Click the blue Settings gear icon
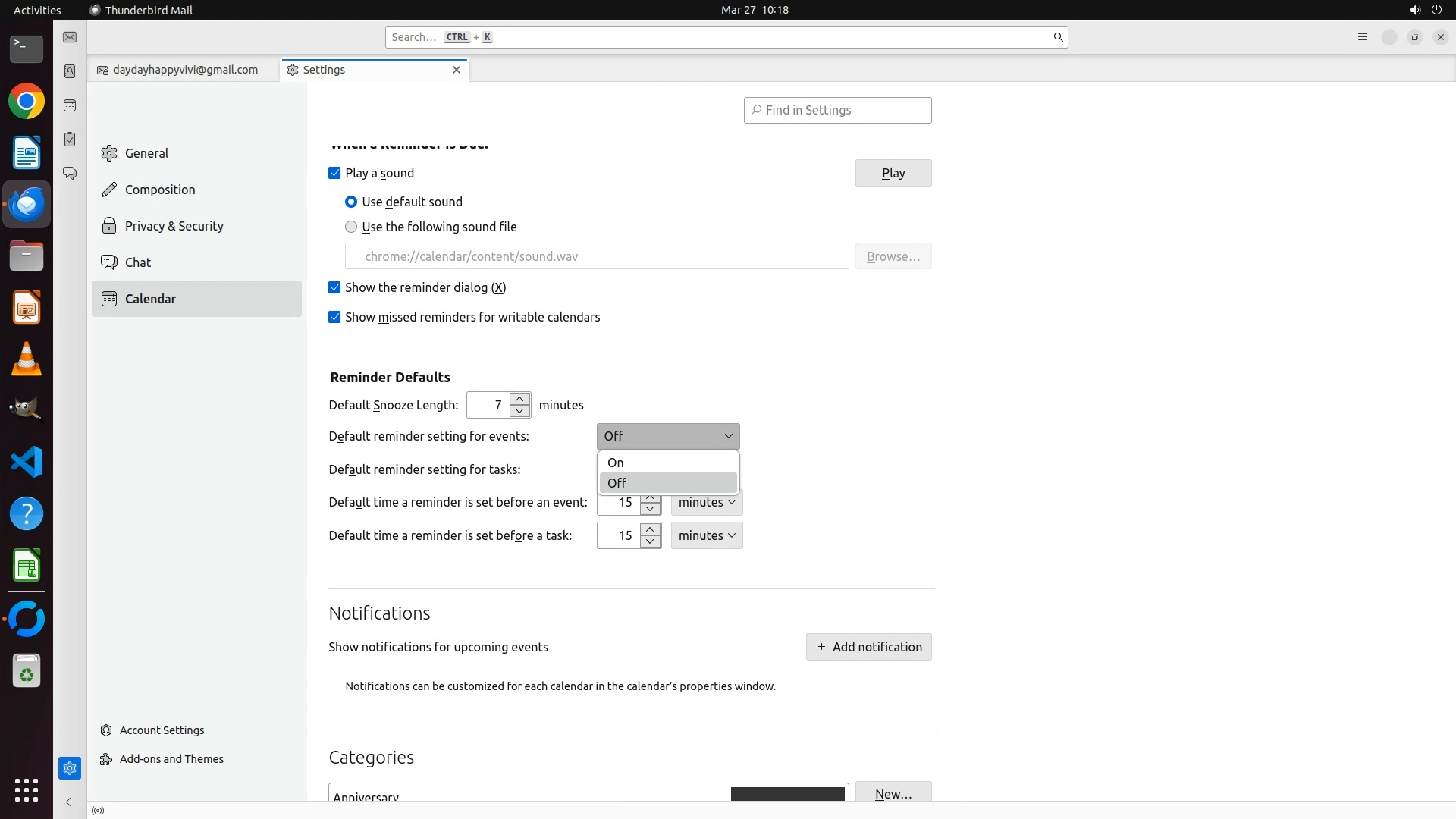Viewport: 1456px width, 819px height. pyautogui.click(x=70, y=768)
